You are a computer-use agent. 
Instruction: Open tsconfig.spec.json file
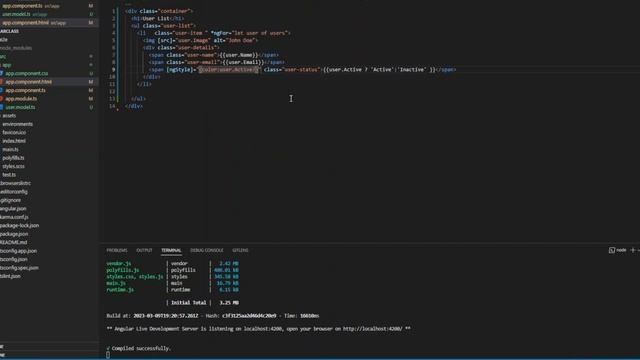19,268
